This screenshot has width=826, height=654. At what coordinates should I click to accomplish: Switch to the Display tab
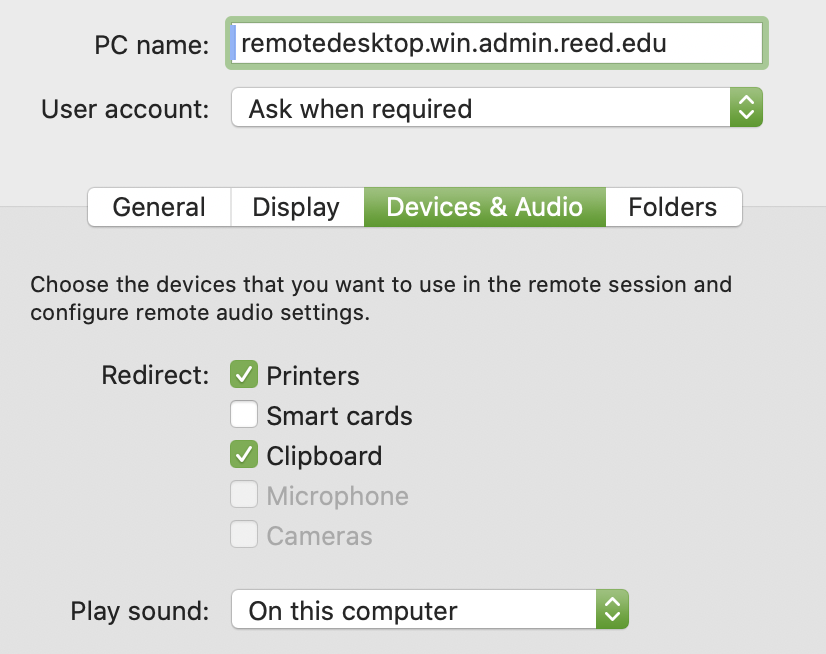click(x=296, y=207)
